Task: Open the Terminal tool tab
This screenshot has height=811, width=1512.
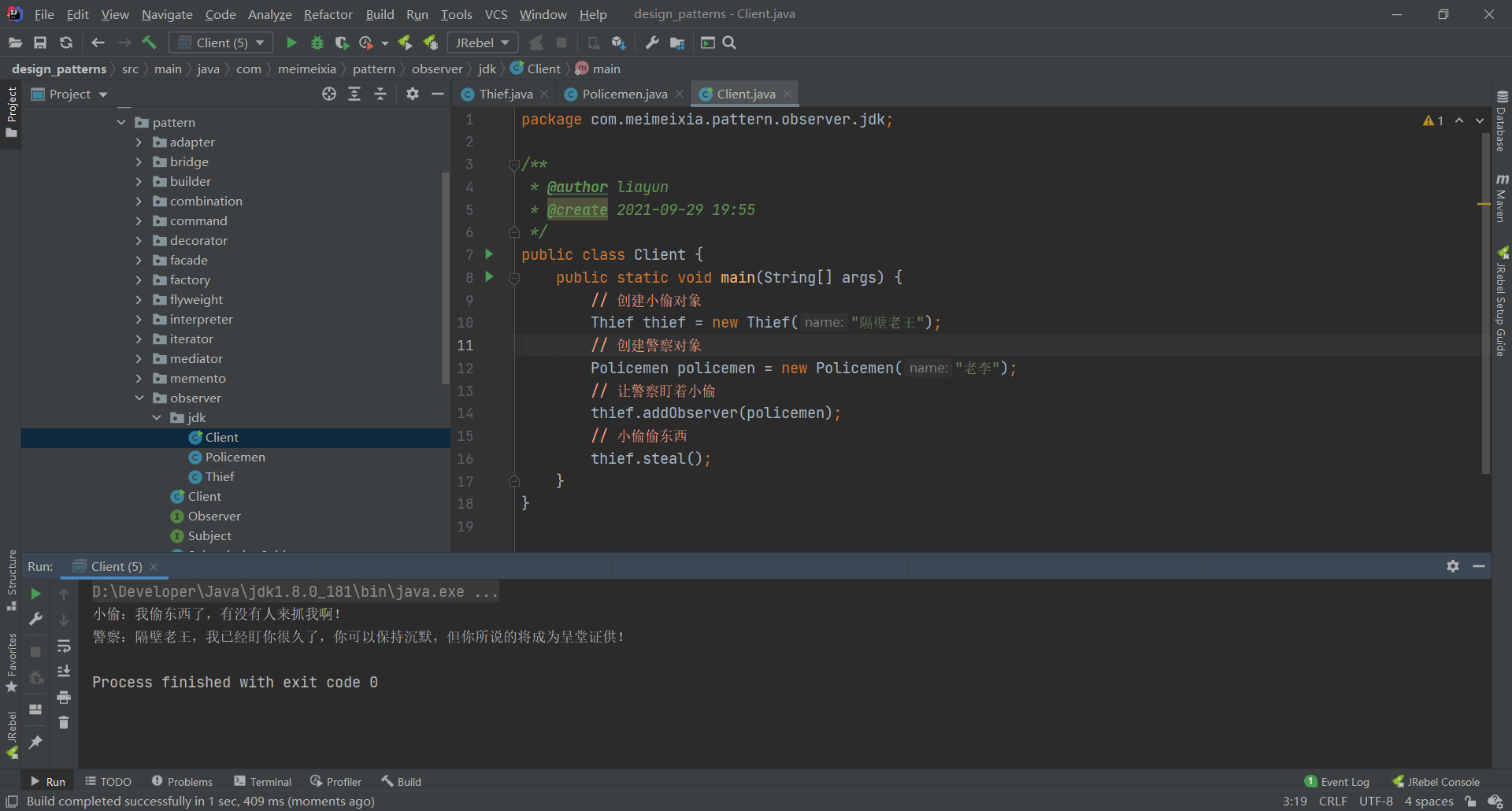Action: [x=263, y=781]
